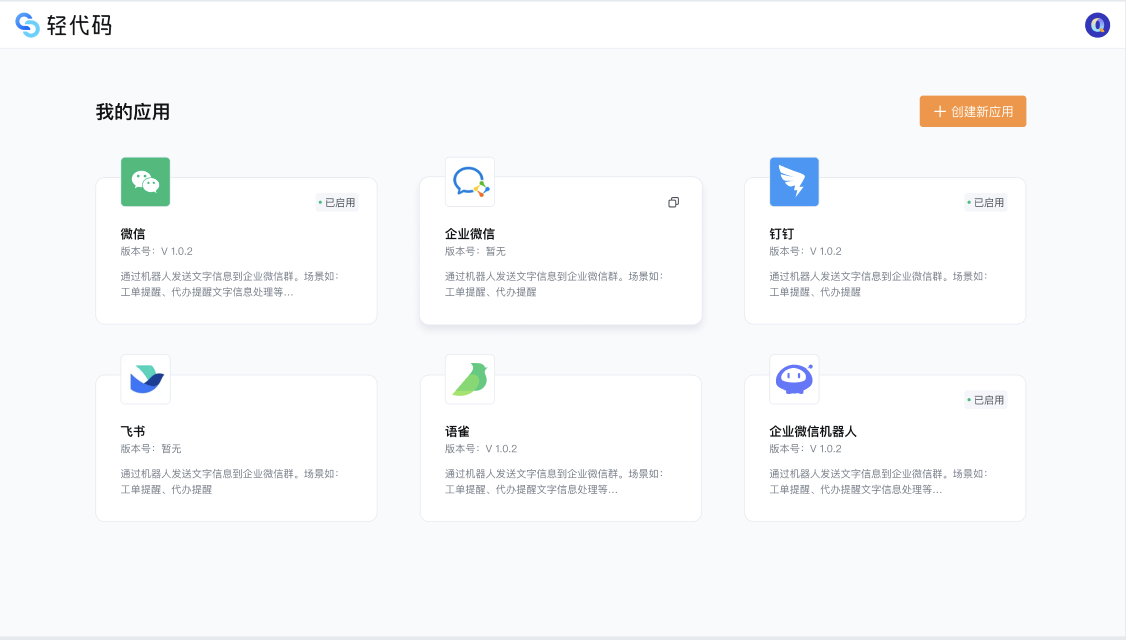1126x640 pixels.
Task: Click the description text on the 语雀 card
Action: tap(554, 481)
